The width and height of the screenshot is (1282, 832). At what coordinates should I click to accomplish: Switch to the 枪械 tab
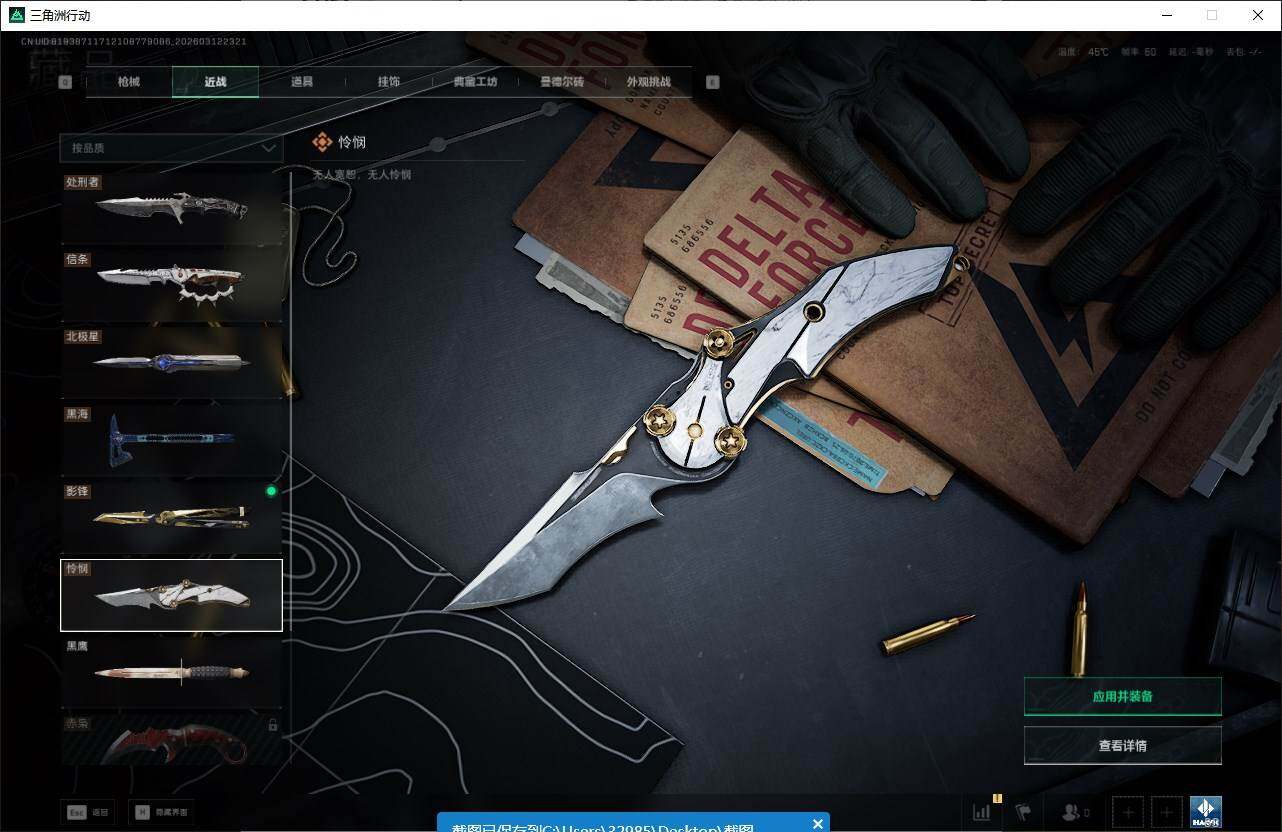[129, 82]
